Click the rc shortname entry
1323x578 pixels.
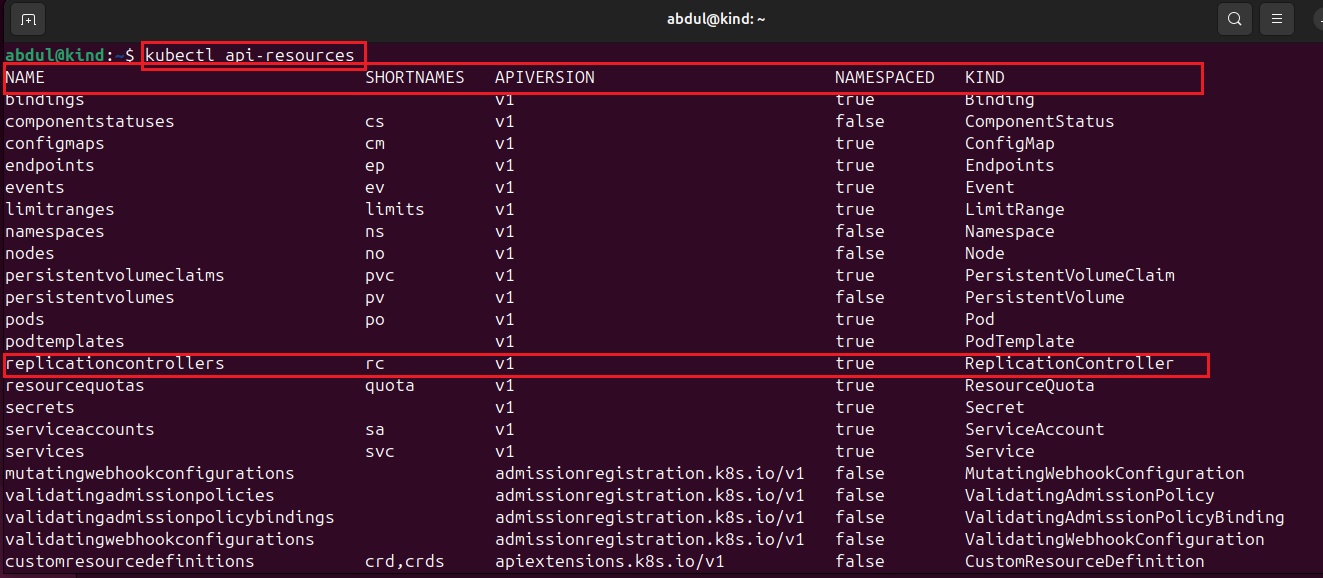click(x=375, y=363)
